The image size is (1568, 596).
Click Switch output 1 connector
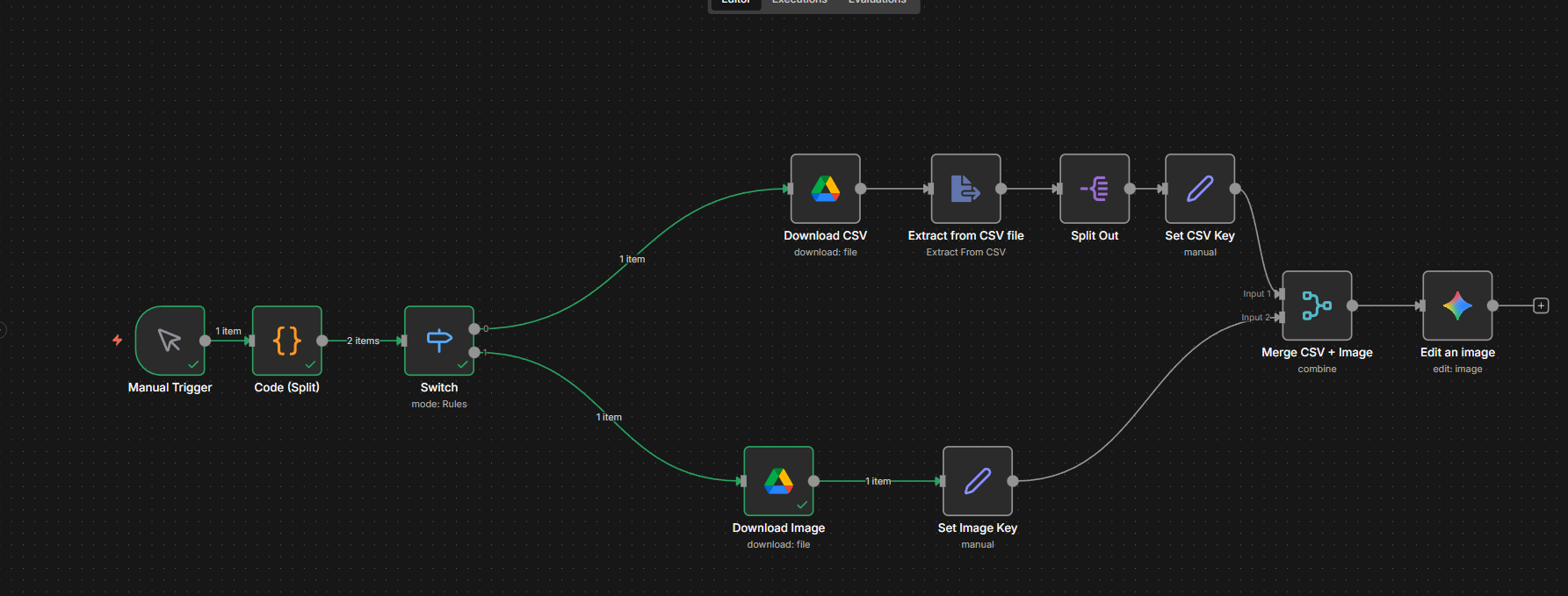pyautogui.click(x=474, y=352)
